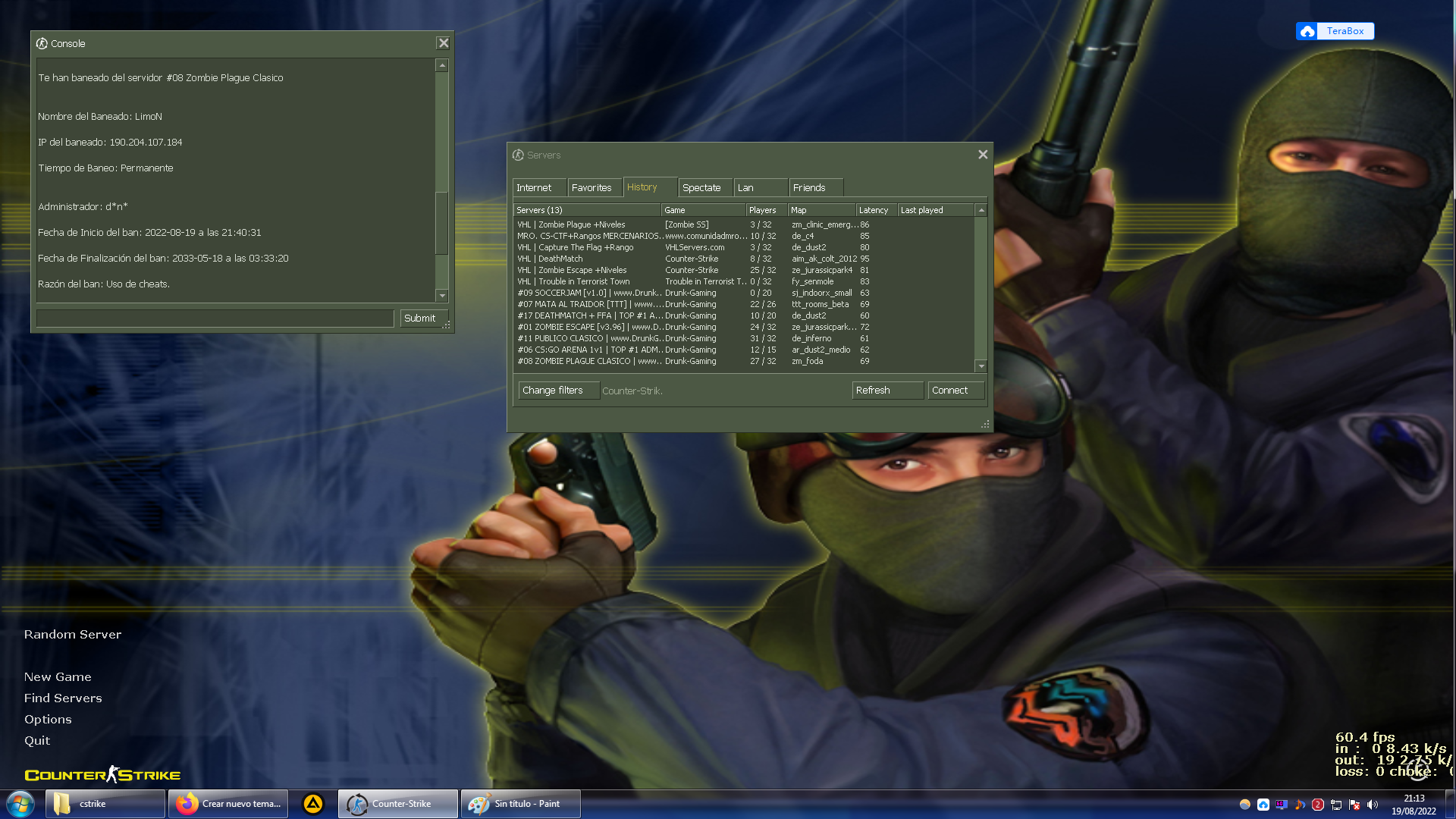Click the volume speaker tray icon
The width and height of the screenshot is (1456, 819).
[x=1373, y=805]
